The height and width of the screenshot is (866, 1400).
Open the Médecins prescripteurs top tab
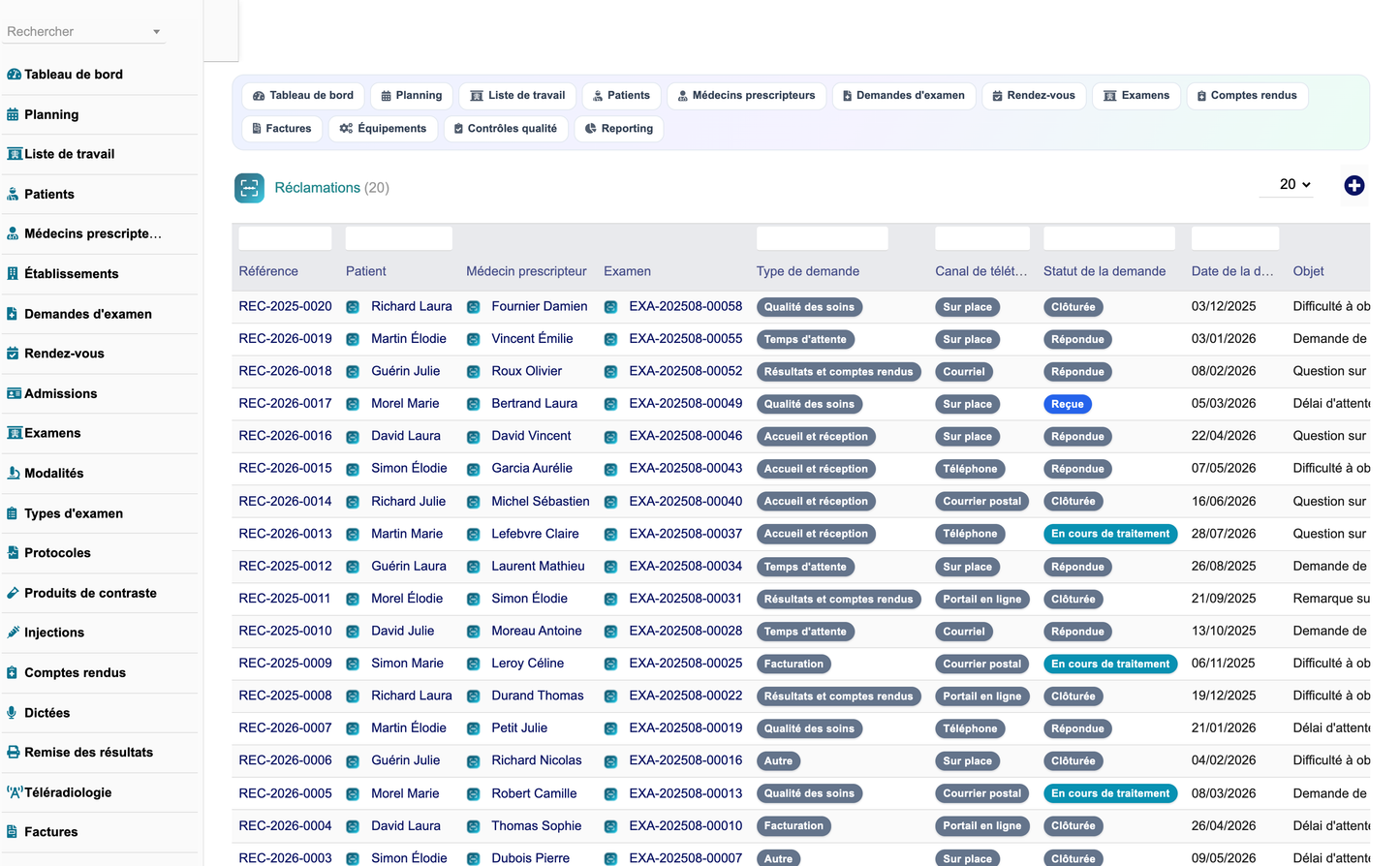pyautogui.click(x=746, y=96)
